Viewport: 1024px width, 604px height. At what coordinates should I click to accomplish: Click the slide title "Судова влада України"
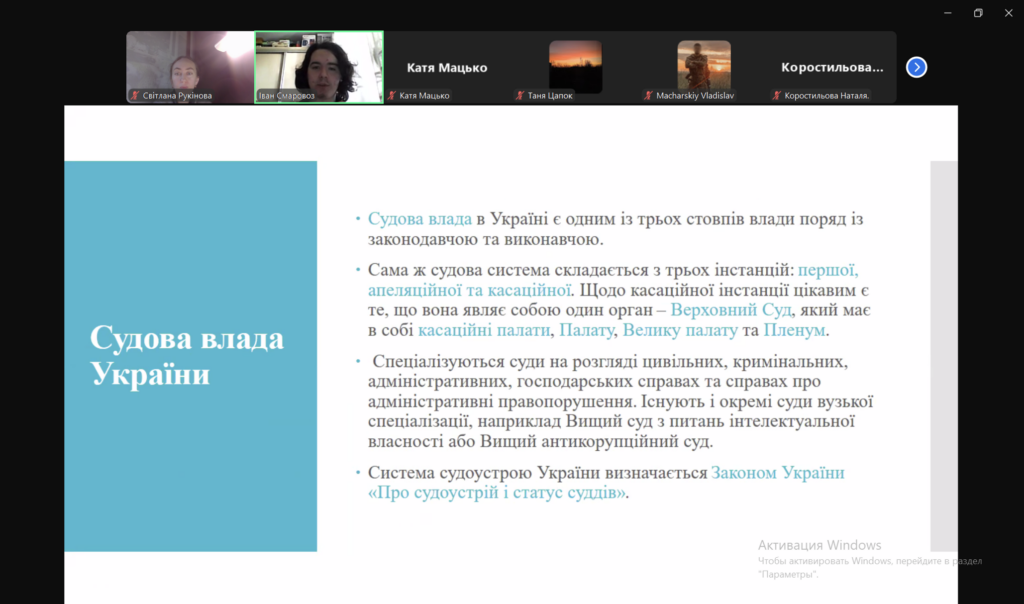(187, 356)
